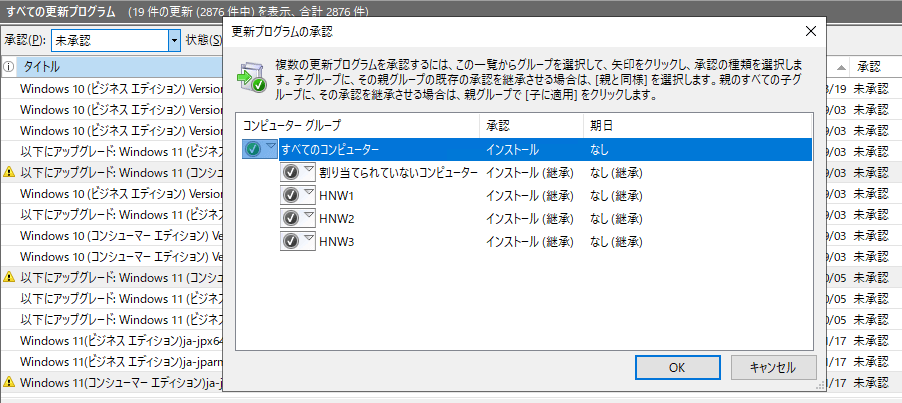Select Windows 11(ビジネス エディション)ja-jparm update row
Viewport: 902px width, 403px height.
[112, 362]
